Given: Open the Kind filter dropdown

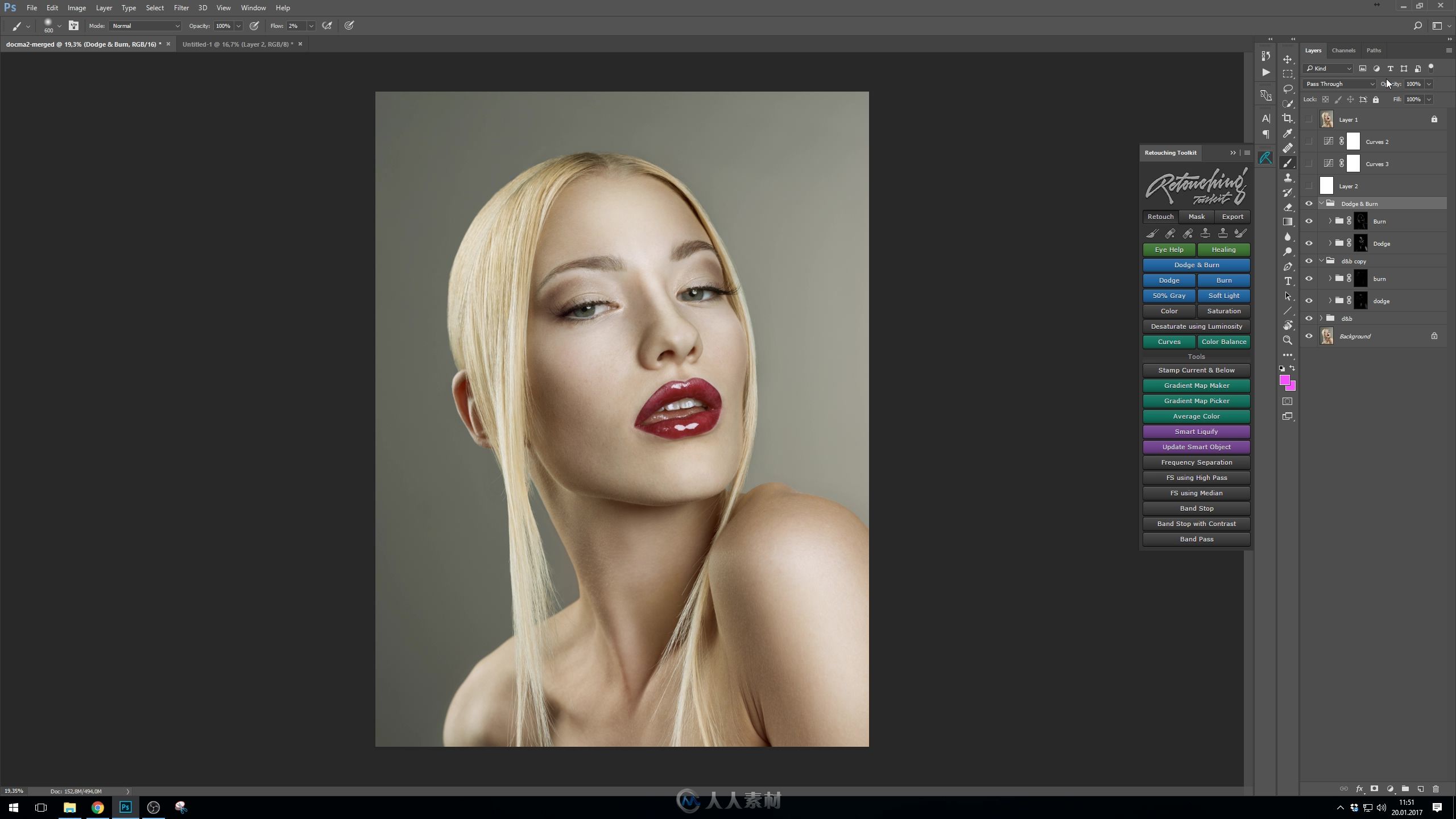Looking at the screenshot, I should point(1329,68).
